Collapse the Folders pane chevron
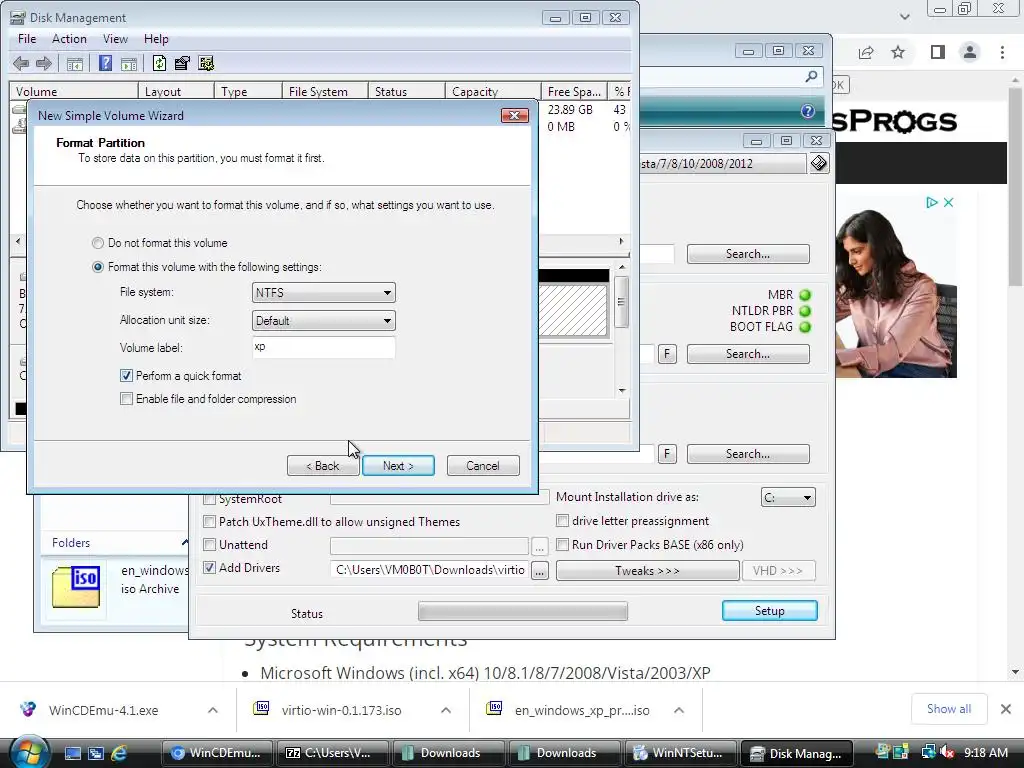Image resolution: width=1024 pixels, height=768 pixels. point(185,543)
